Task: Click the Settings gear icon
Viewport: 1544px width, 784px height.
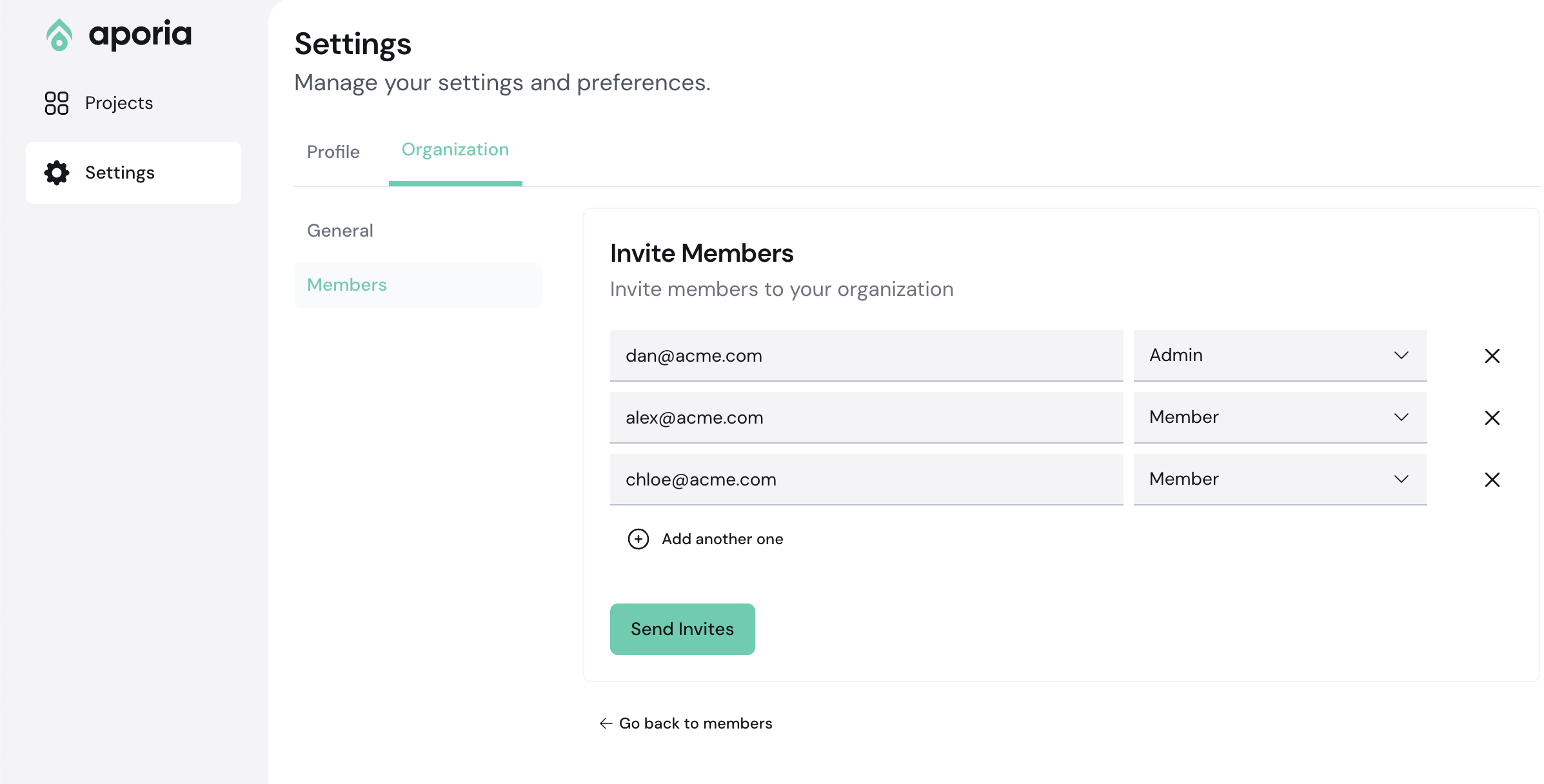Action: coord(57,173)
